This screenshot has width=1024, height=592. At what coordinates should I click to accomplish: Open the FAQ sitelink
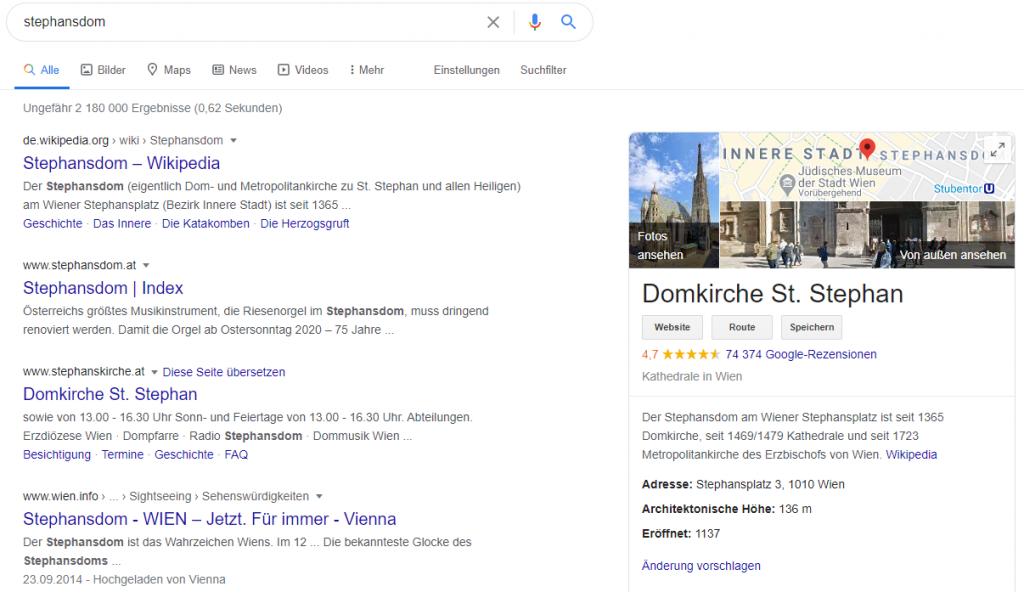click(x=236, y=454)
